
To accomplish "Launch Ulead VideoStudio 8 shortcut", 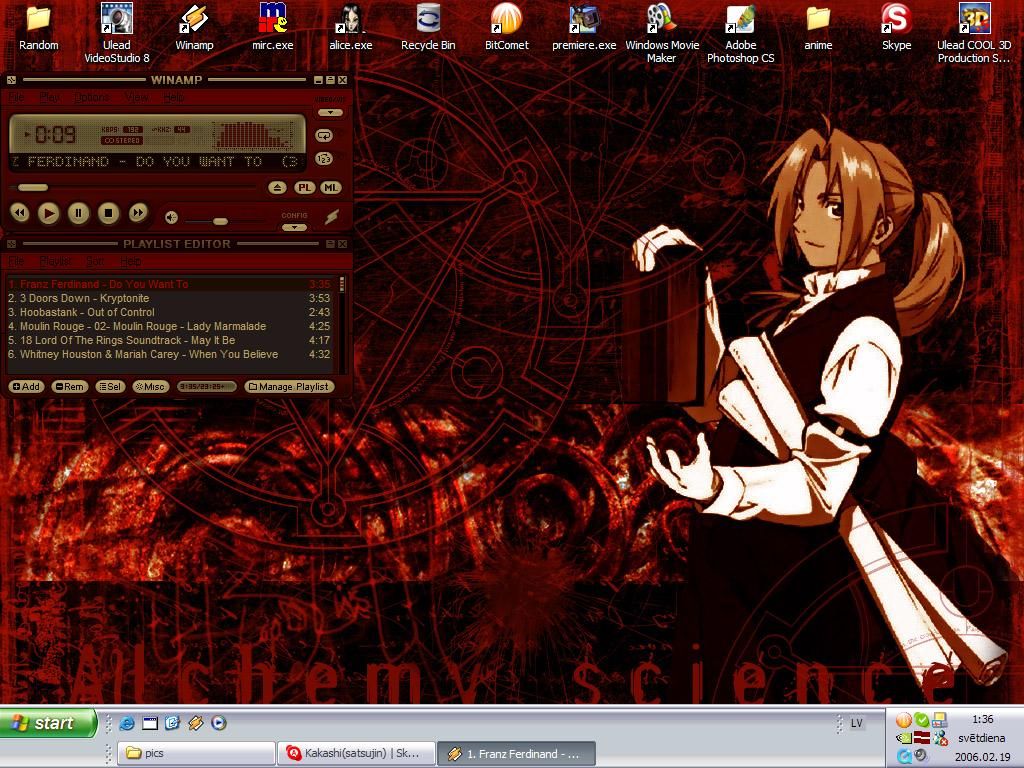I will click(x=116, y=34).
